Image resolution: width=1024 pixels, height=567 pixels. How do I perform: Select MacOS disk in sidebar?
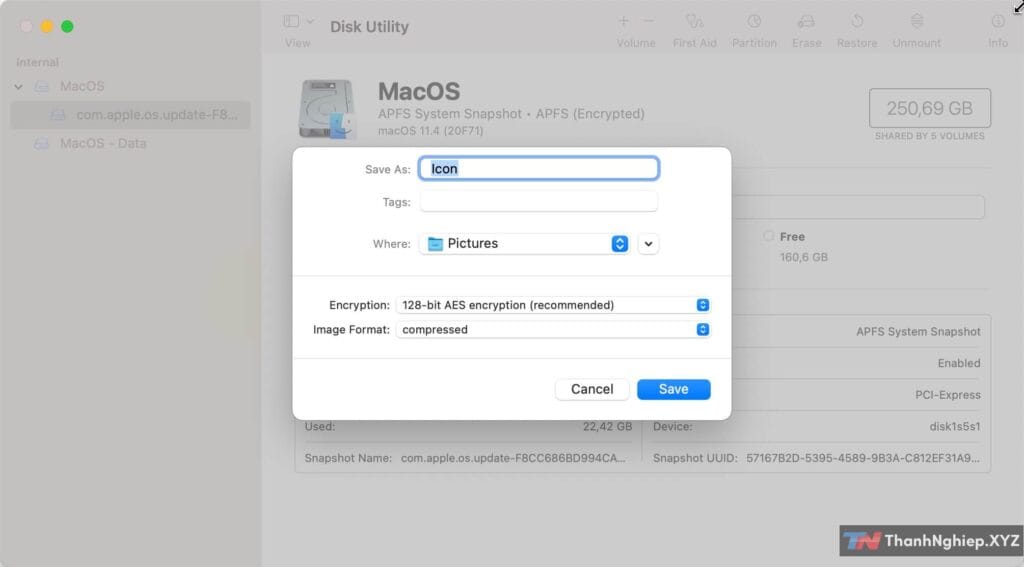[x=82, y=86]
